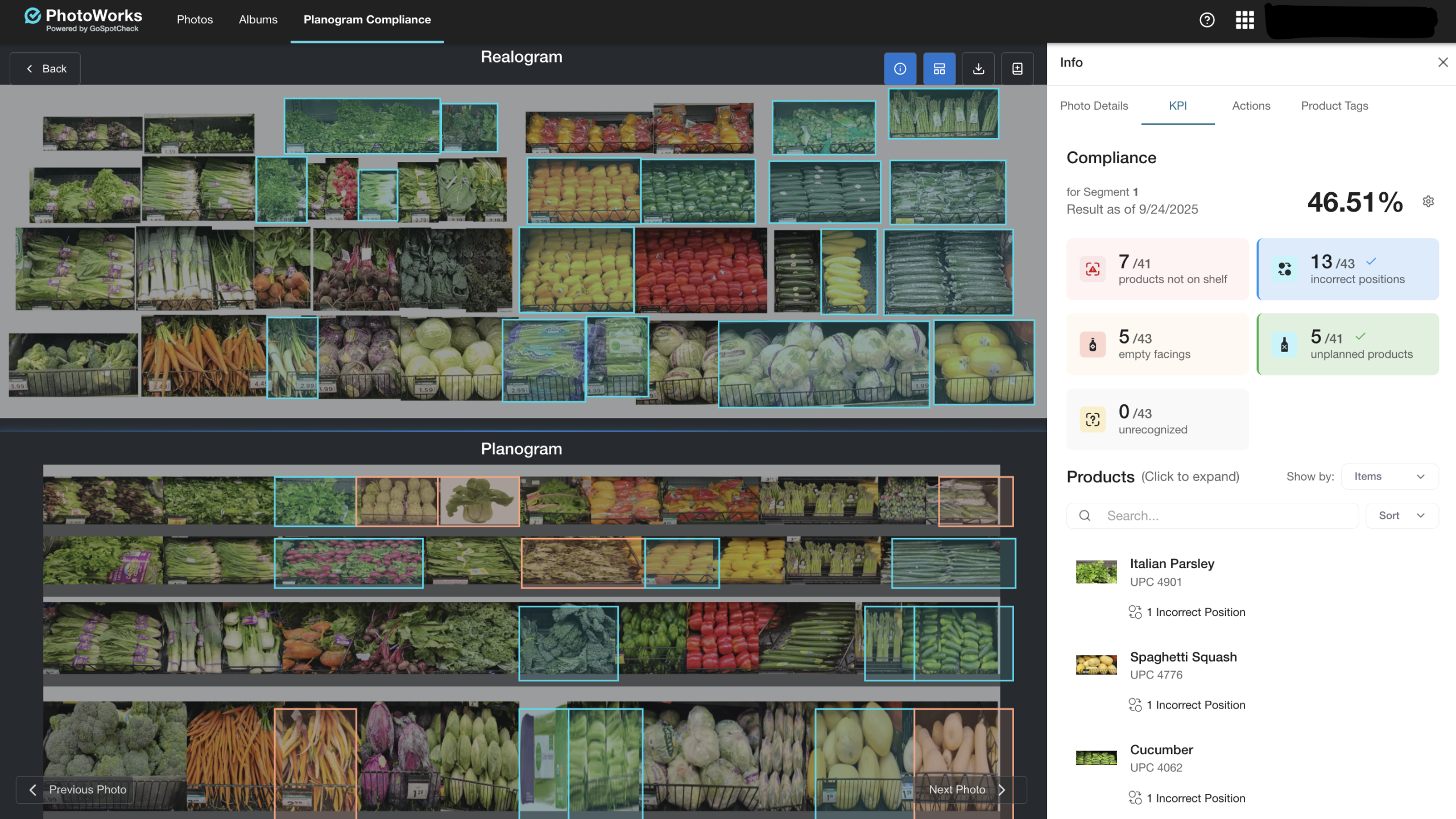
Task: Click the Spaghetti Squash product thumbnail
Action: coord(1096,664)
